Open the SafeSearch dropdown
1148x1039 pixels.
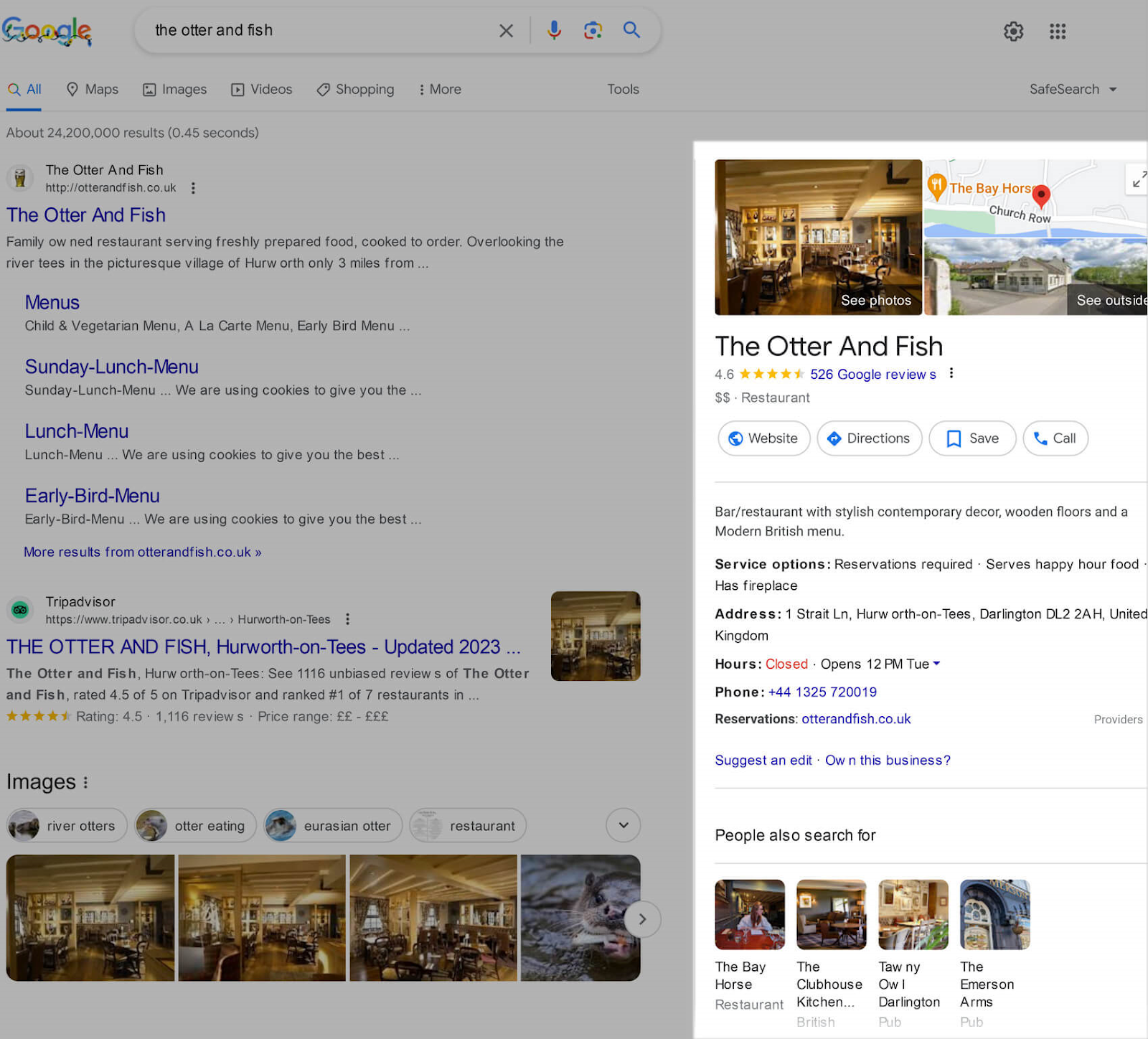point(1073,89)
